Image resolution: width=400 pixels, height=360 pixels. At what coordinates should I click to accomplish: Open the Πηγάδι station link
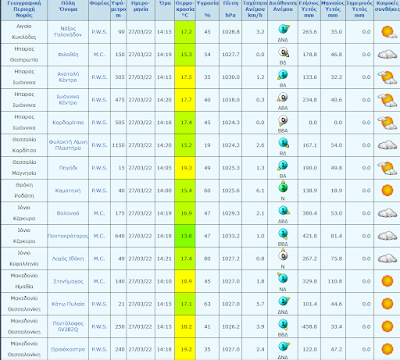point(68,168)
